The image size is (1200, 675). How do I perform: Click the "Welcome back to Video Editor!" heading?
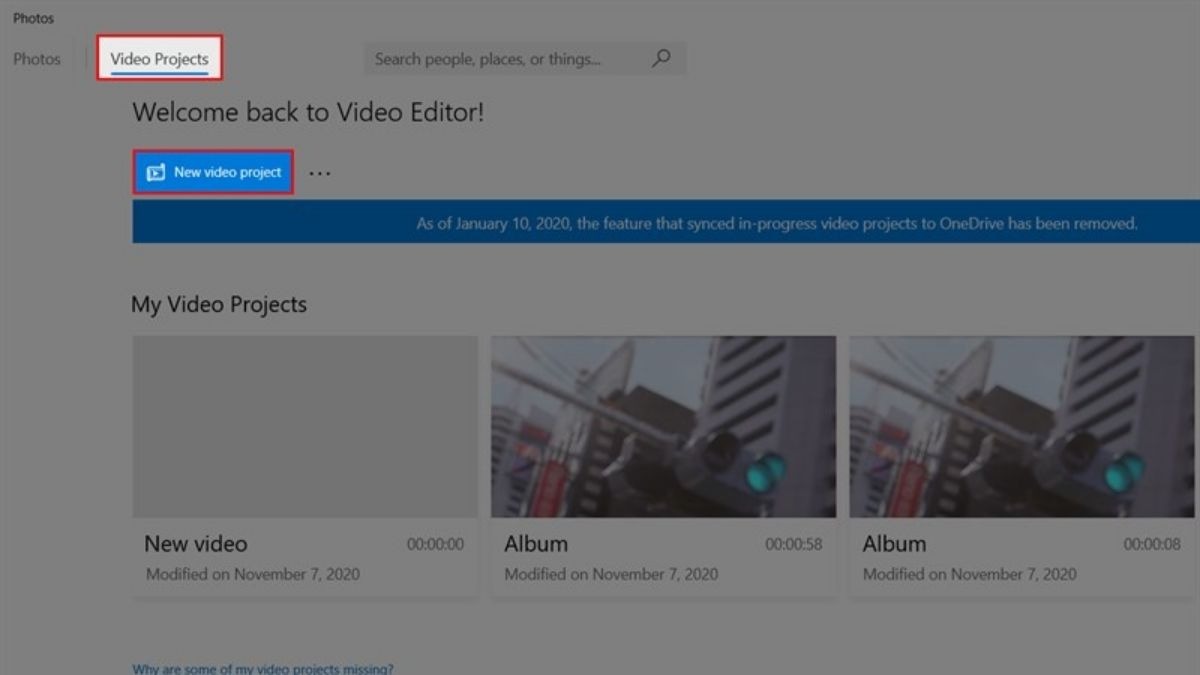point(308,113)
